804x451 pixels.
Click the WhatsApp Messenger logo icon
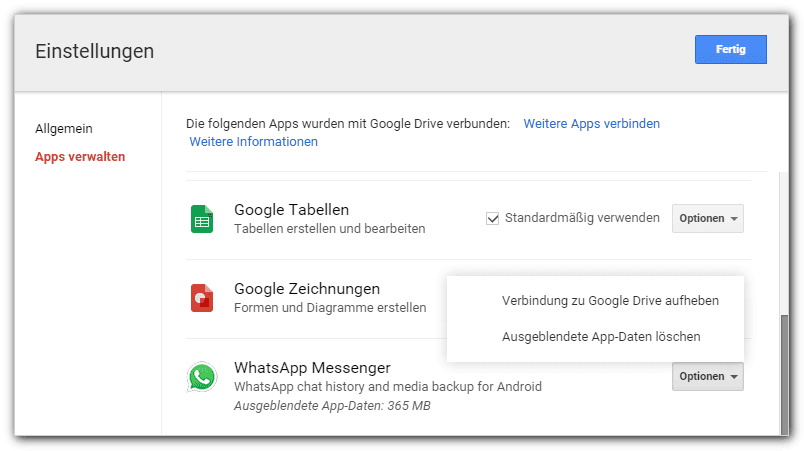(202, 377)
